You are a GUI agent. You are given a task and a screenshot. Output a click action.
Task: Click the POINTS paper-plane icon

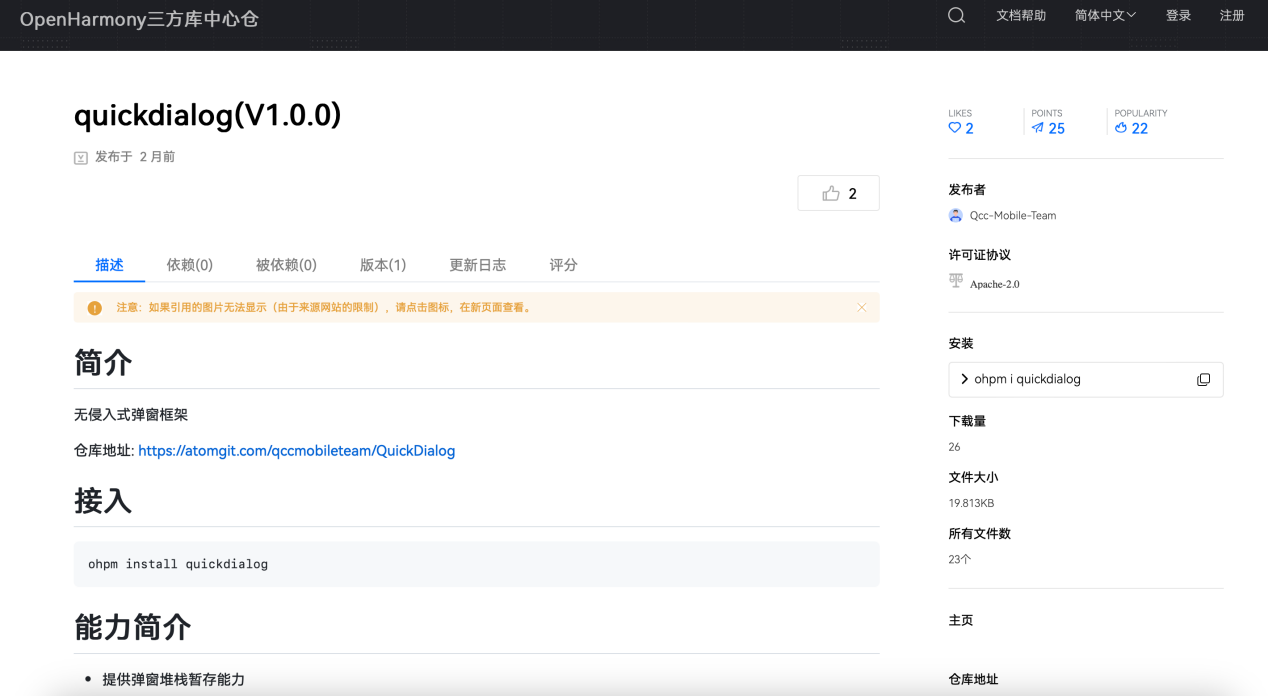point(1036,128)
